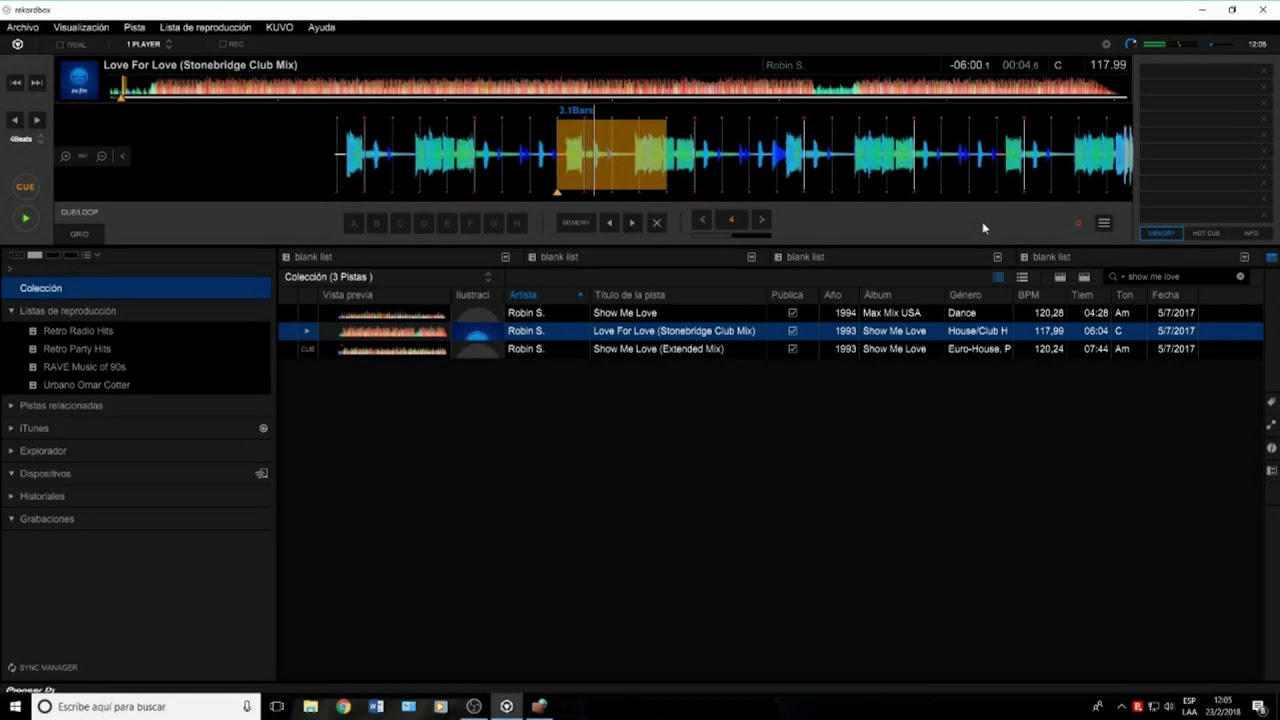The height and width of the screenshot is (720, 1280).
Task: Click the X to delete the cue
Action: (656, 223)
